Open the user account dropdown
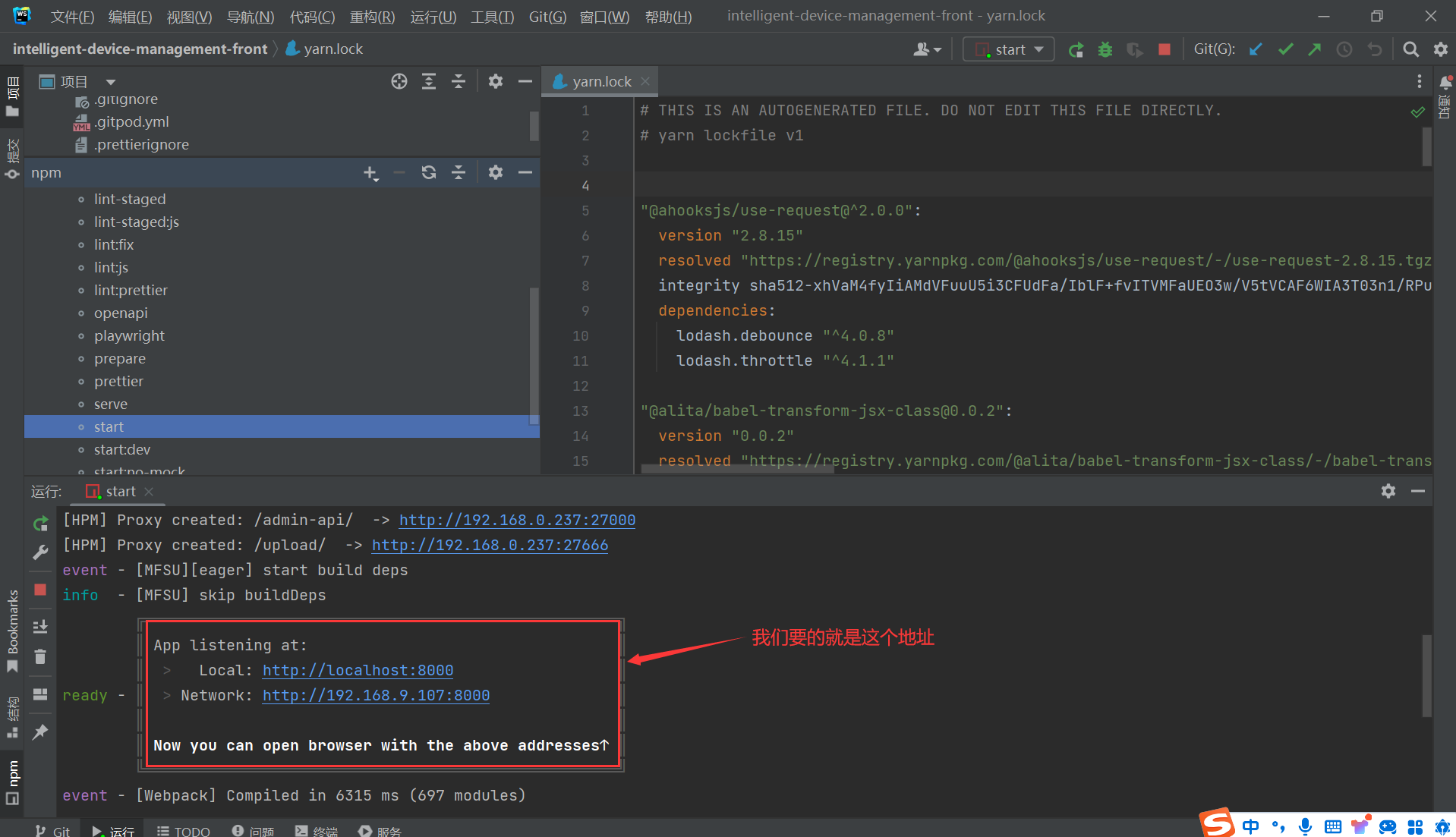Viewport: 1456px width, 837px height. click(927, 49)
